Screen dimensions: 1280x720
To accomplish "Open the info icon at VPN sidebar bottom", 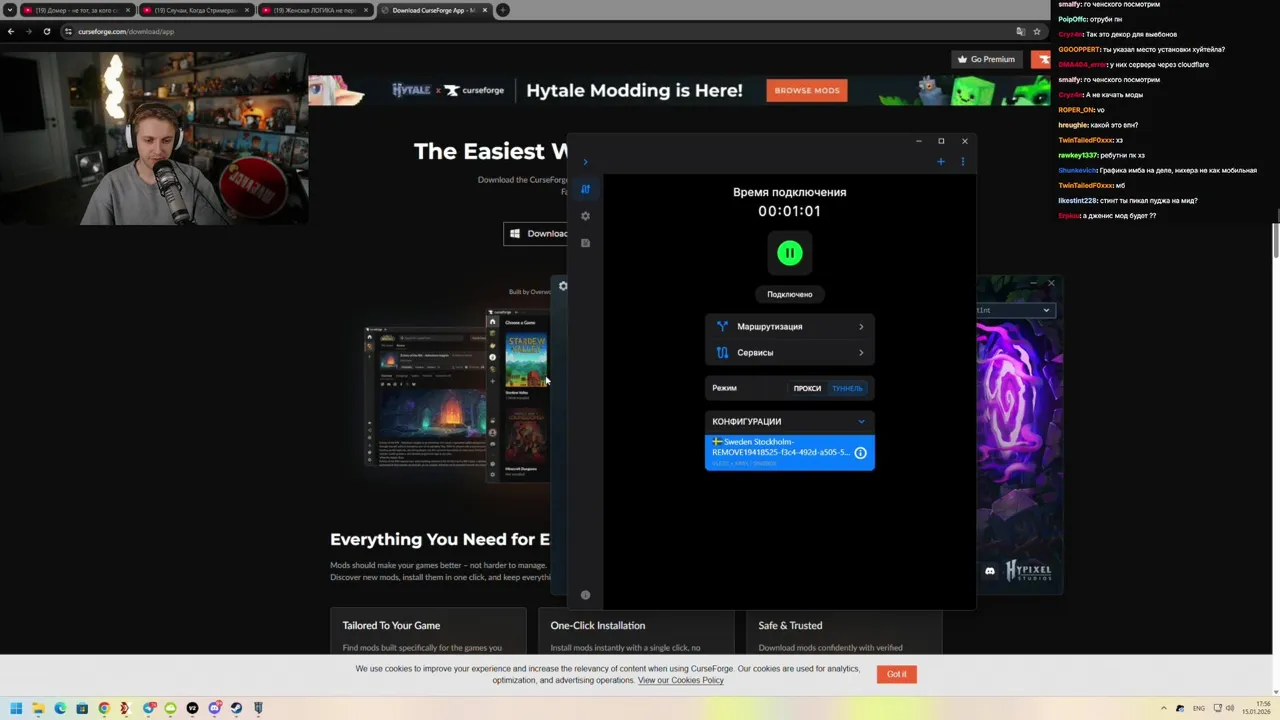I will (585, 595).
